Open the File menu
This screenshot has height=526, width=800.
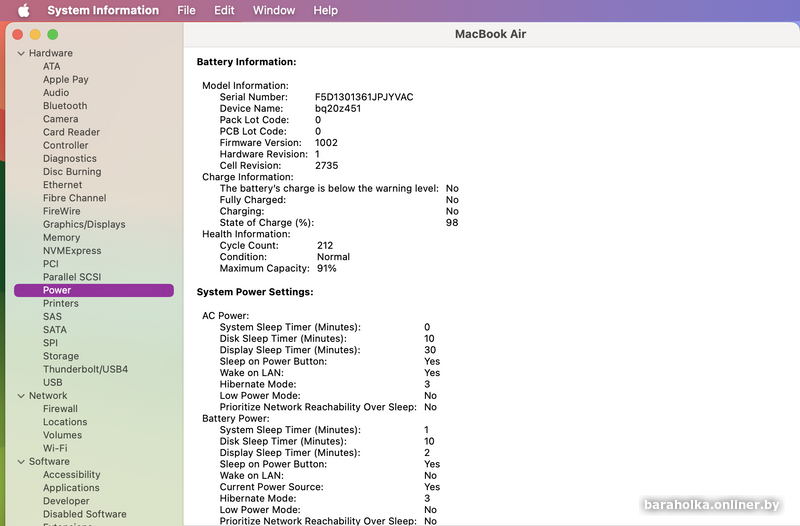pyautogui.click(x=186, y=10)
